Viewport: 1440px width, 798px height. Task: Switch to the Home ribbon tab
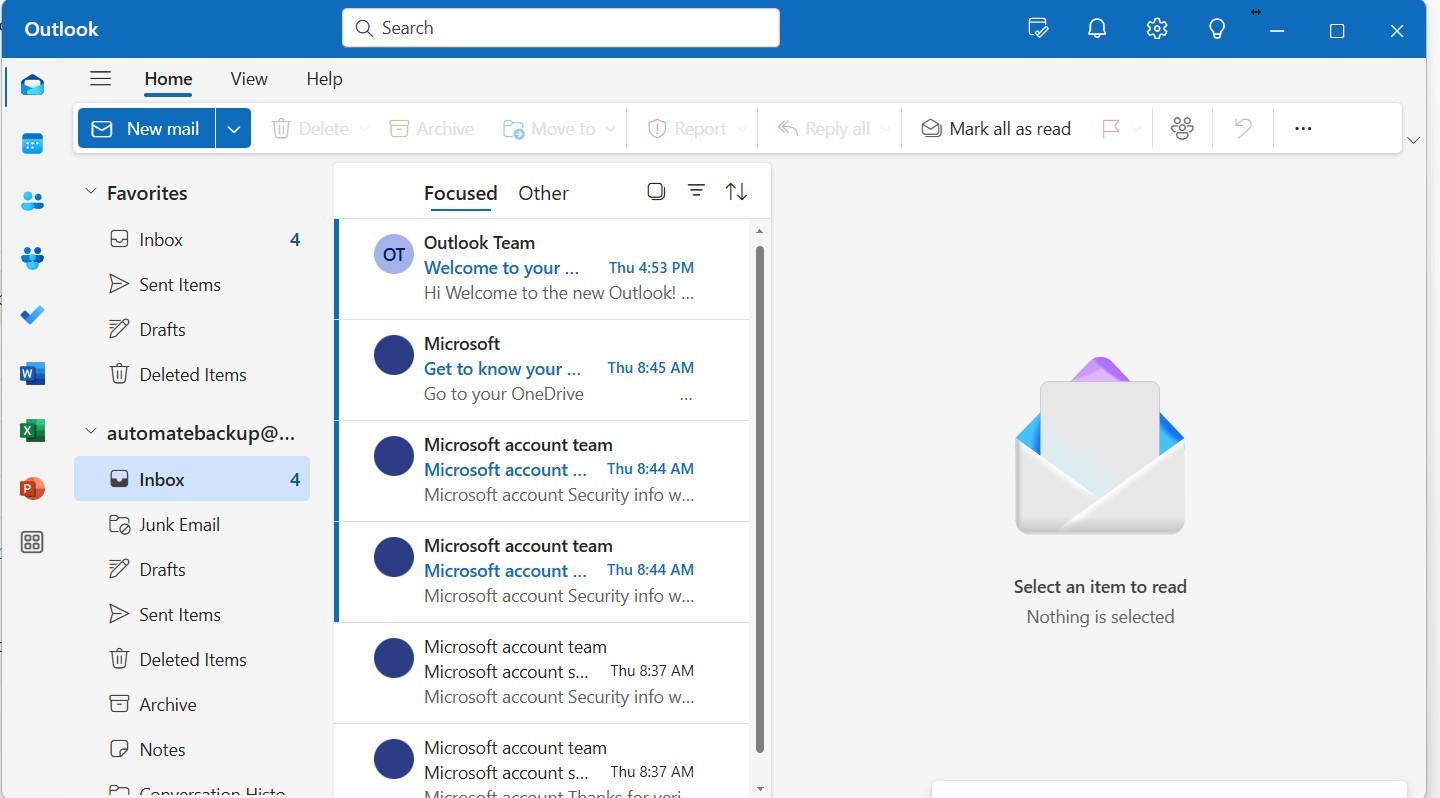pos(168,79)
